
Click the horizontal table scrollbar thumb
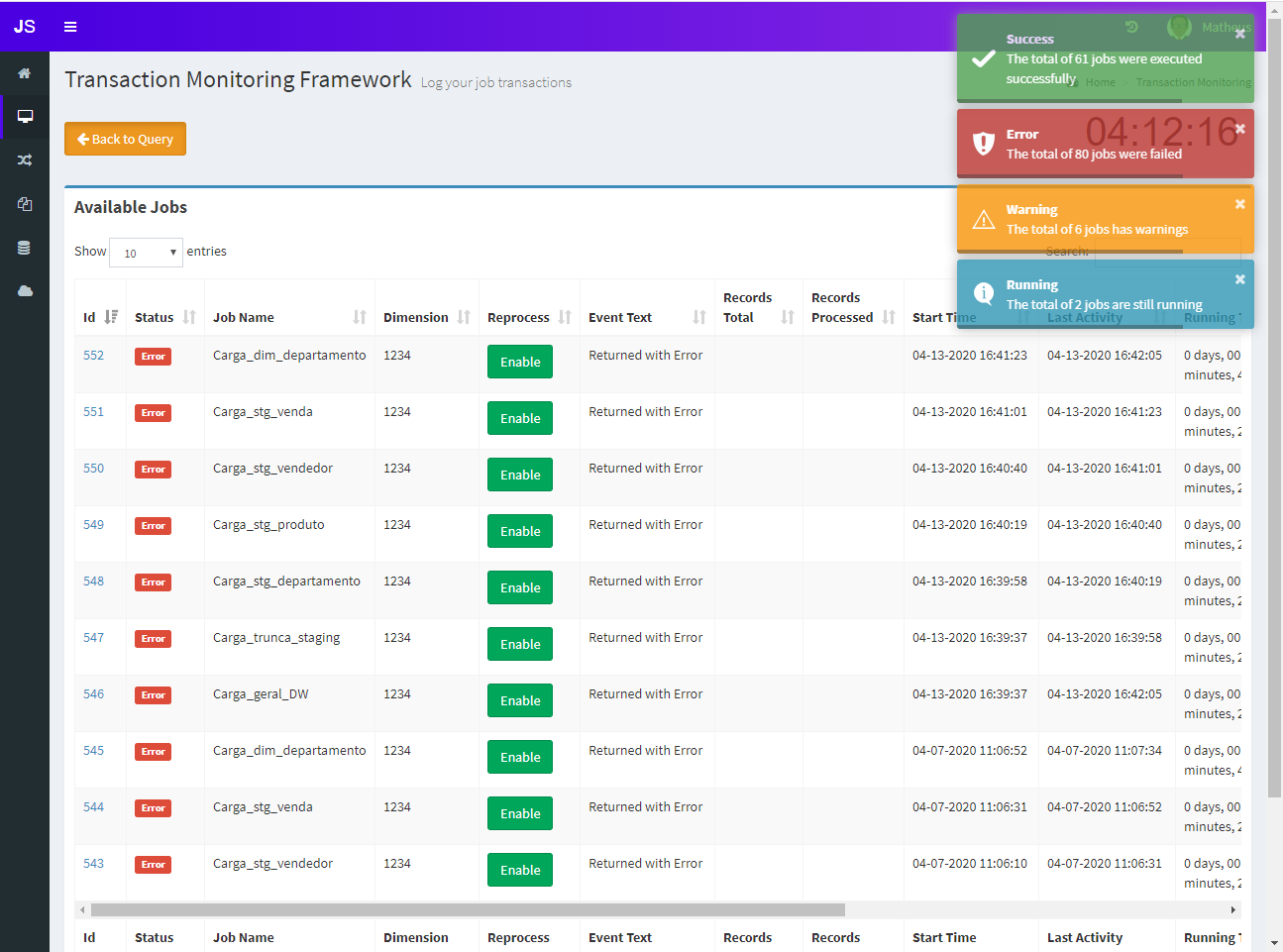468,909
